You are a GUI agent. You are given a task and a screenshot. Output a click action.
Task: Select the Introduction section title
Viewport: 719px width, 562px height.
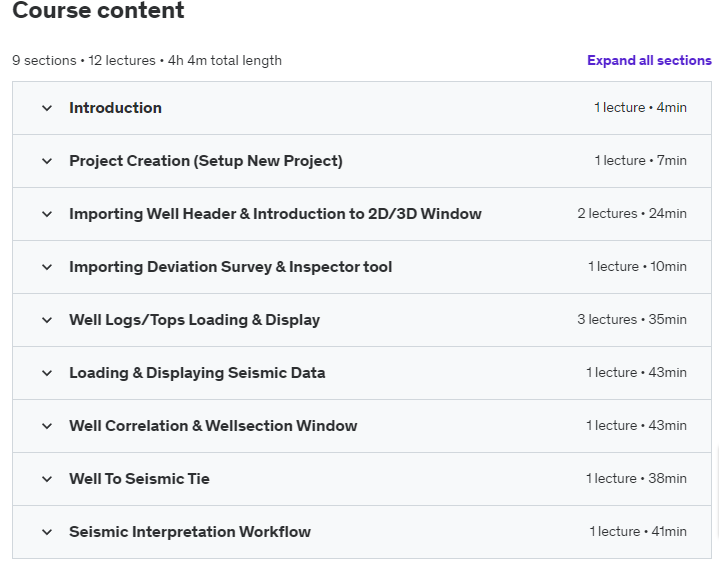115,108
